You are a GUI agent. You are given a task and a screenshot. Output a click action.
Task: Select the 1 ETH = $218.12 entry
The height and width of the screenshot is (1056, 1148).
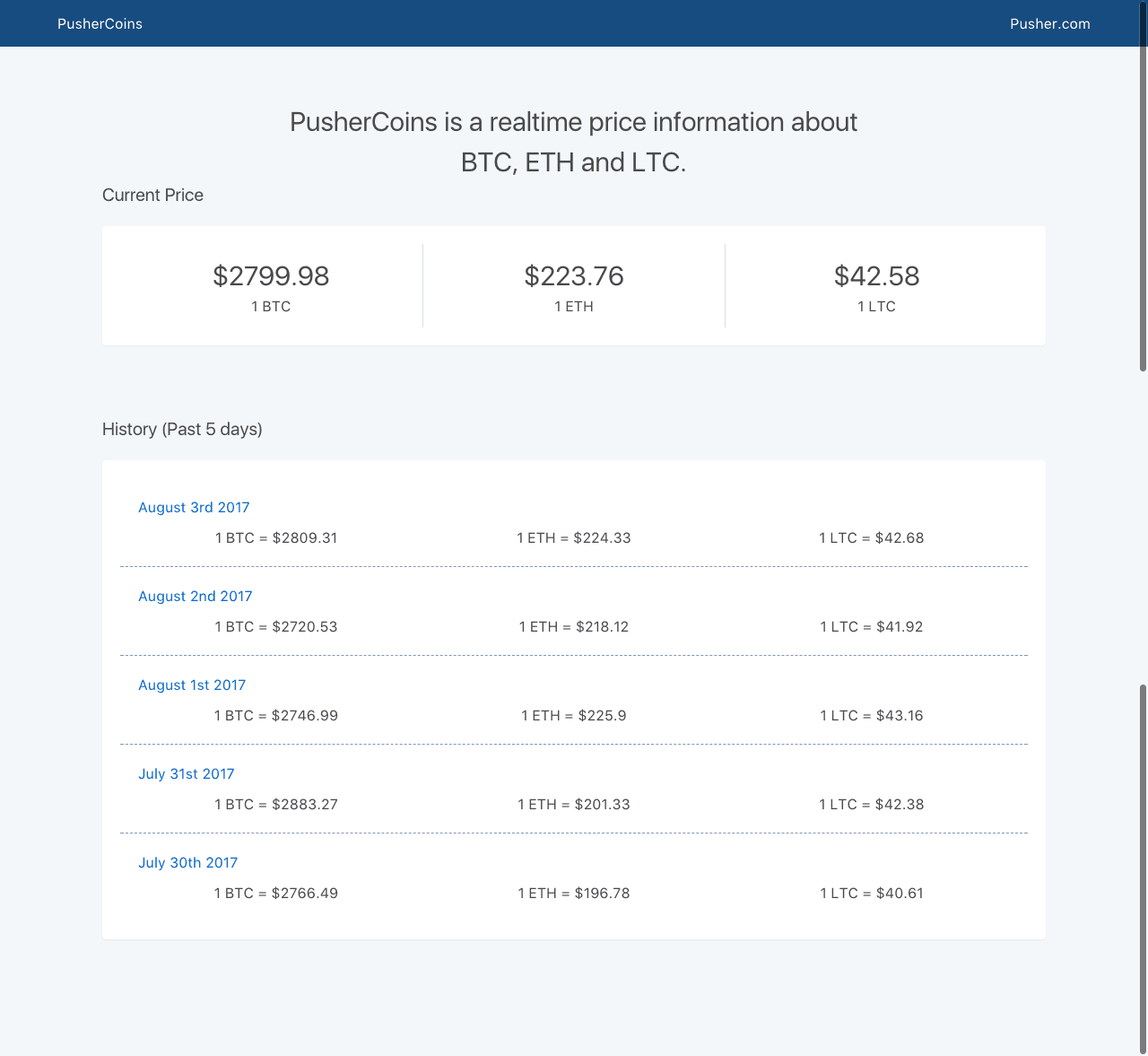(x=574, y=627)
